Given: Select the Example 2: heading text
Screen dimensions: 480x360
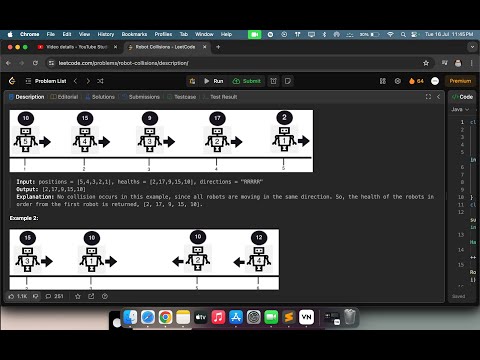Looking at the screenshot, I should [24, 218].
